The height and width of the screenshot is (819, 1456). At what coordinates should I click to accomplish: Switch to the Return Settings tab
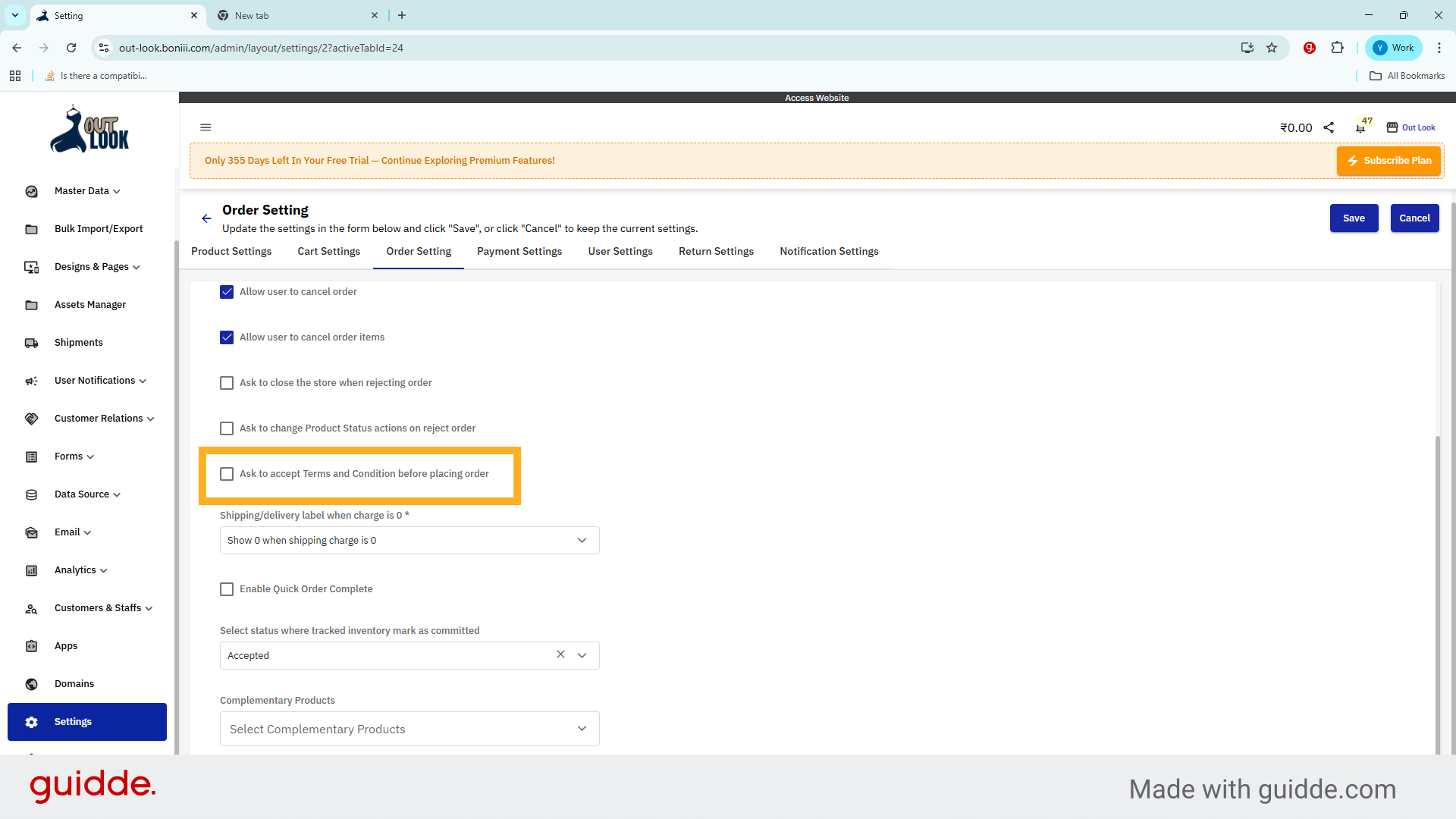coord(716,251)
